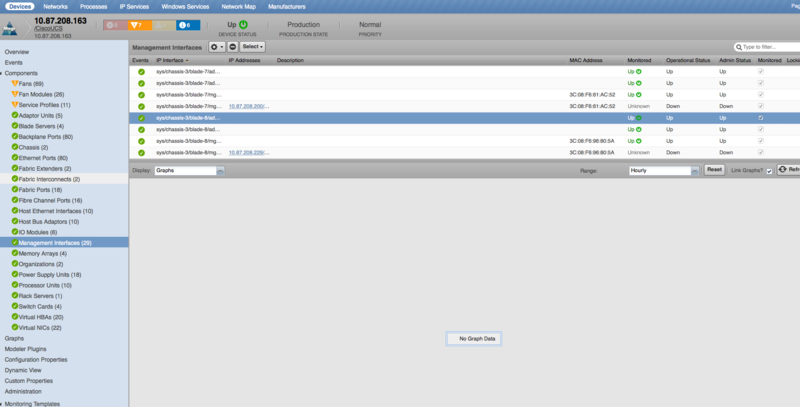Click the warning events count badge showing 7

140,25
